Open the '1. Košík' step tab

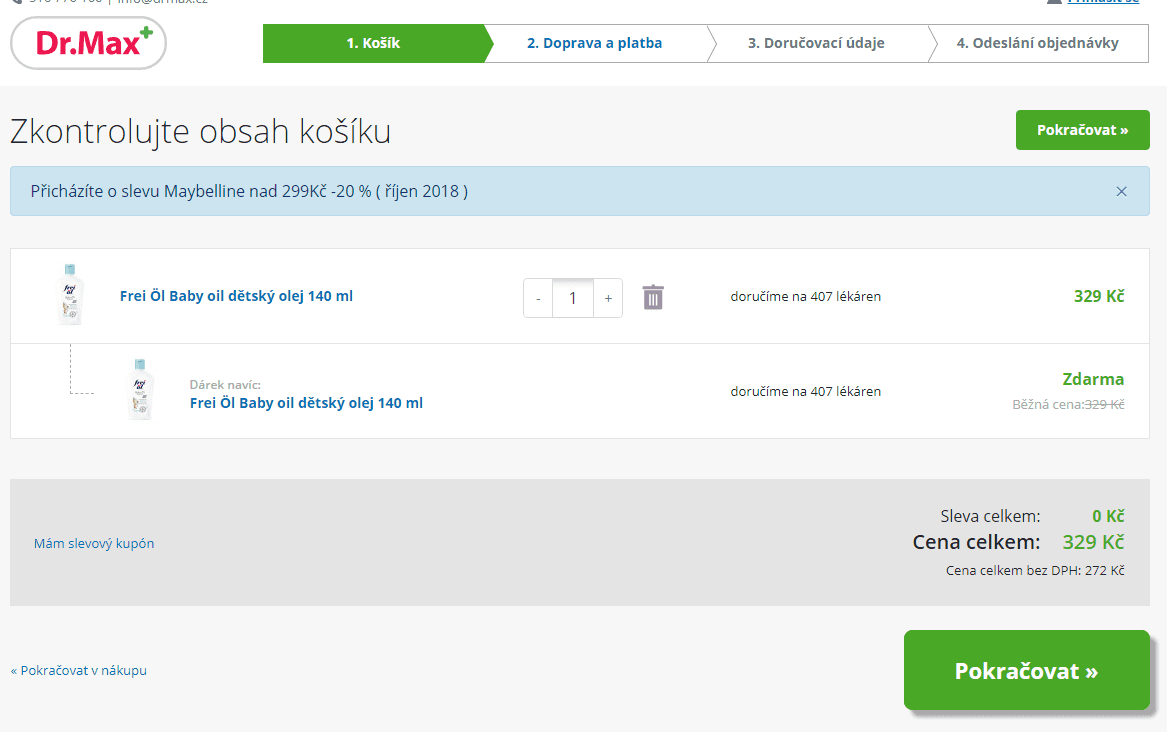pyautogui.click(x=374, y=43)
